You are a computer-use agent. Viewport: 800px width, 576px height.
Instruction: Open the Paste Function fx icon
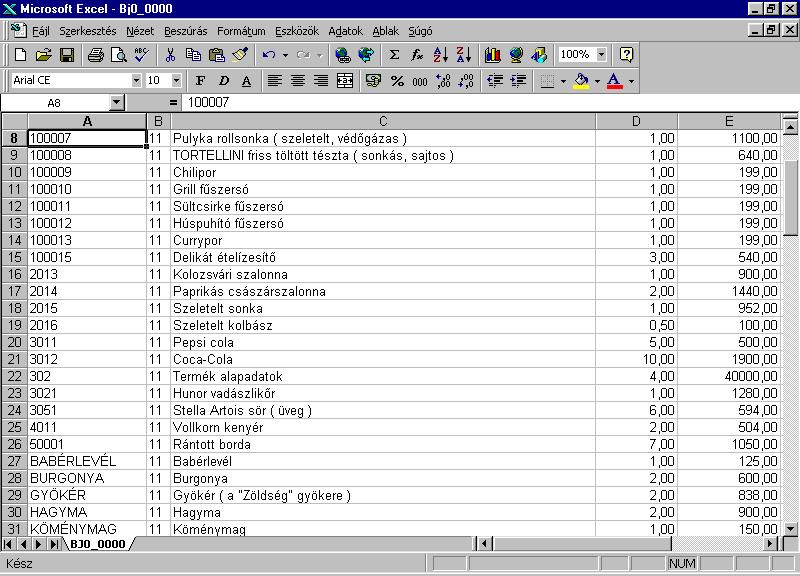pyautogui.click(x=417, y=55)
